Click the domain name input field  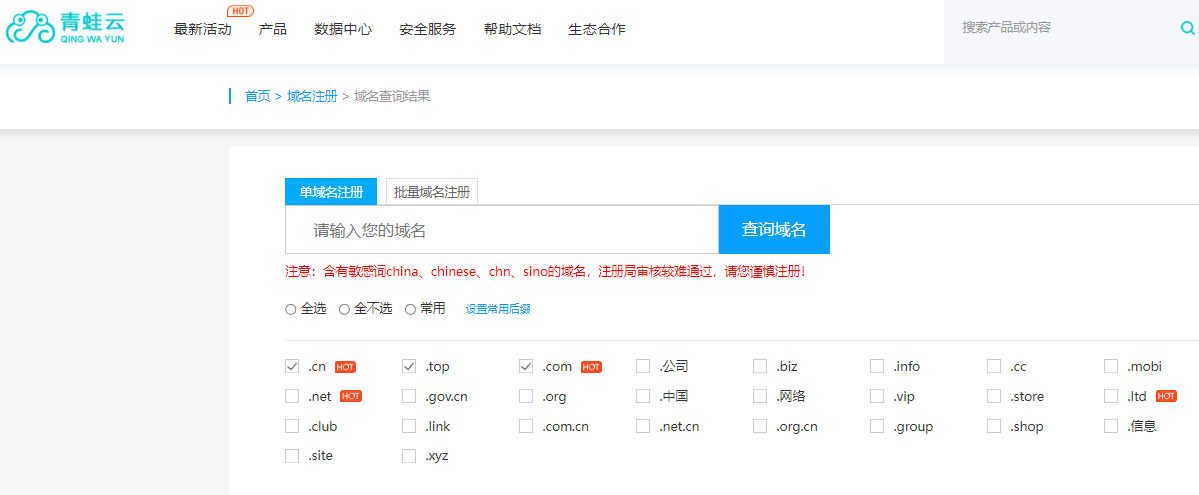[x=501, y=230]
